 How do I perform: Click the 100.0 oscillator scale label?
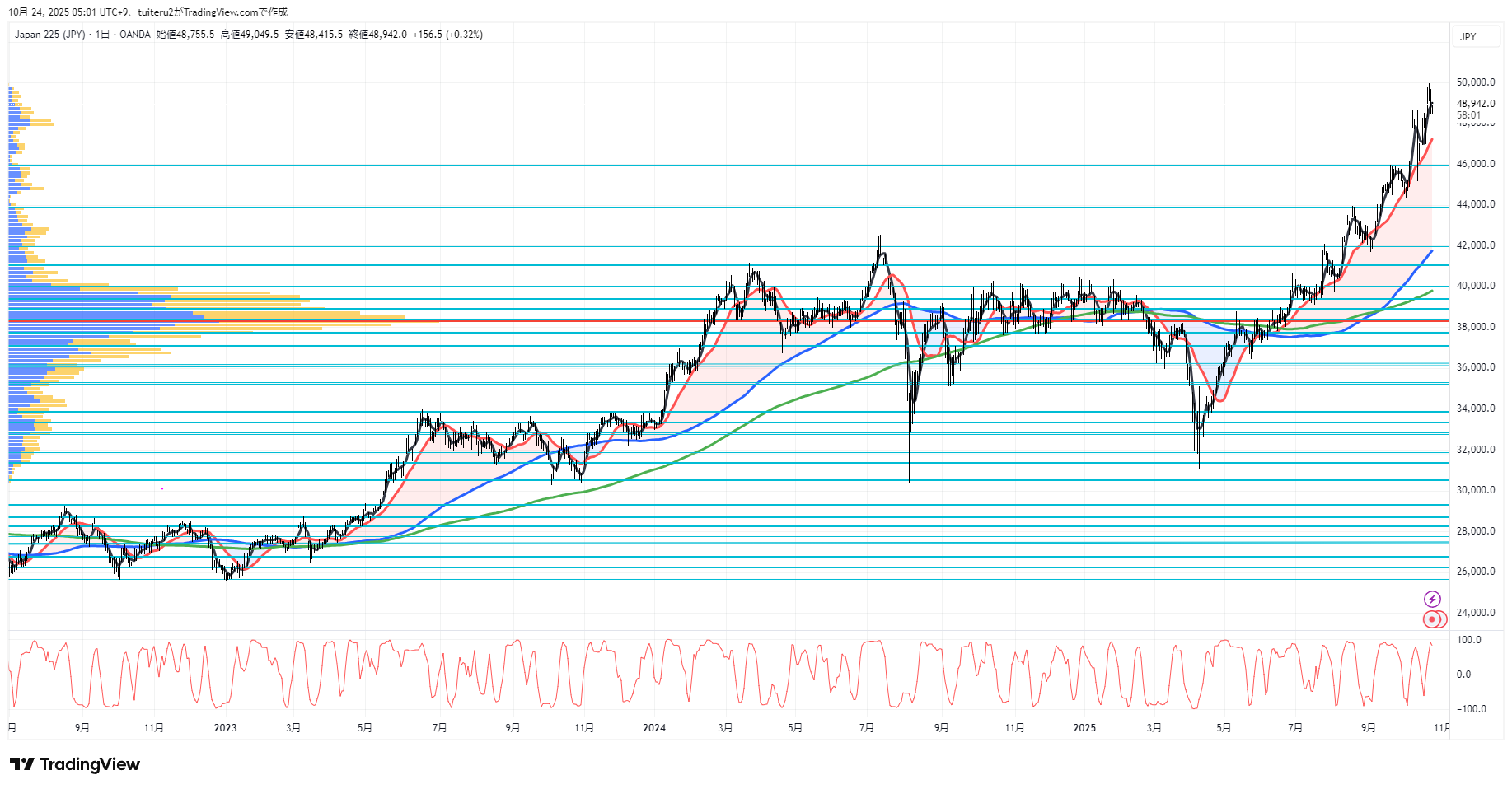click(1468, 640)
